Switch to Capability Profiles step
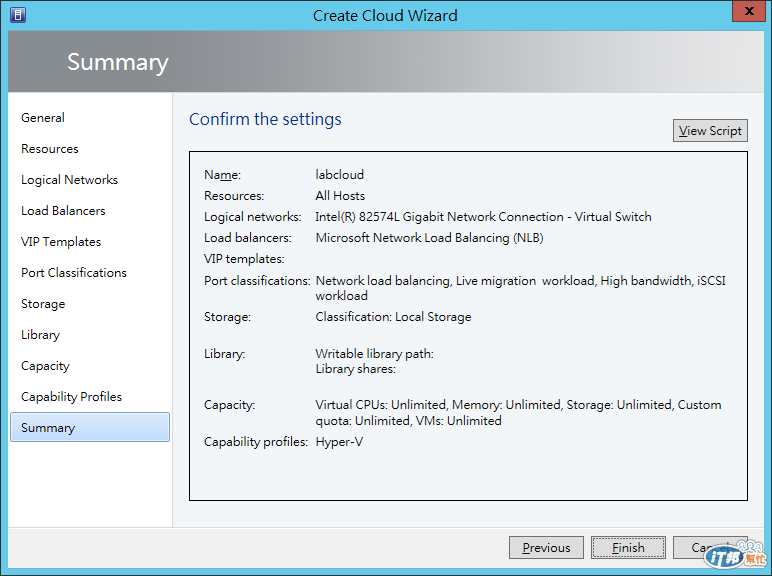772x576 pixels. 72,397
